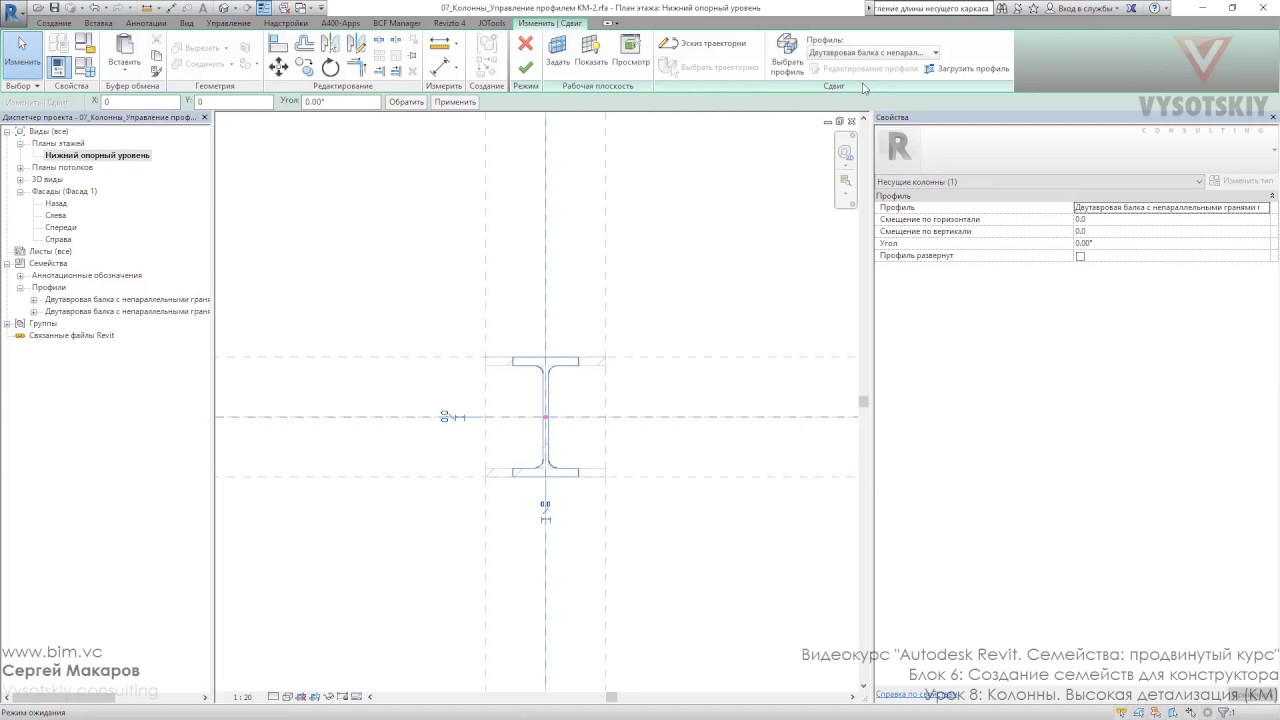The image size is (1280, 720).
Task: Click the Undo arrow in quick access toolbar
Action: coord(93,8)
